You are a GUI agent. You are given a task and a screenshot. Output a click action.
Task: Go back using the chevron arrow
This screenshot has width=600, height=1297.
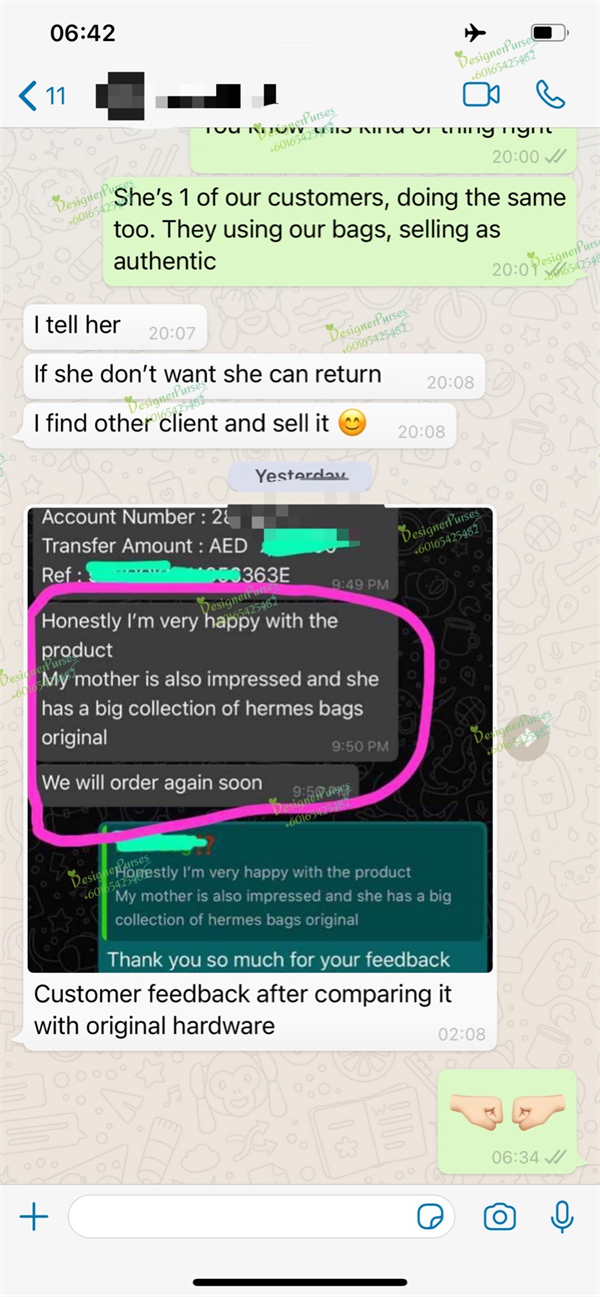(x=27, y=96)
